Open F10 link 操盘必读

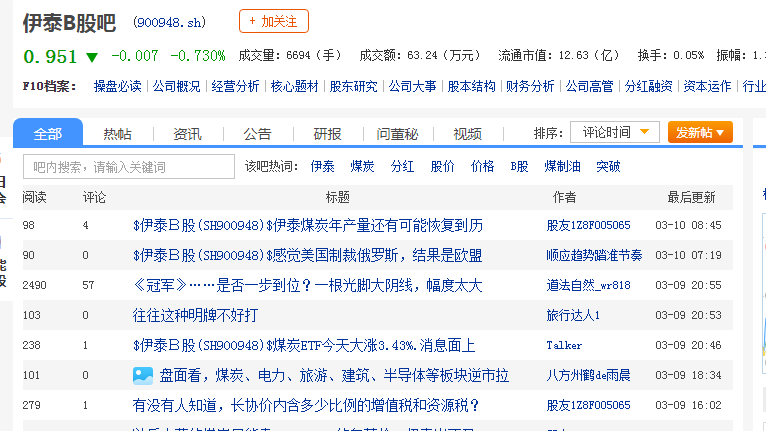click(x=117, y=86)
